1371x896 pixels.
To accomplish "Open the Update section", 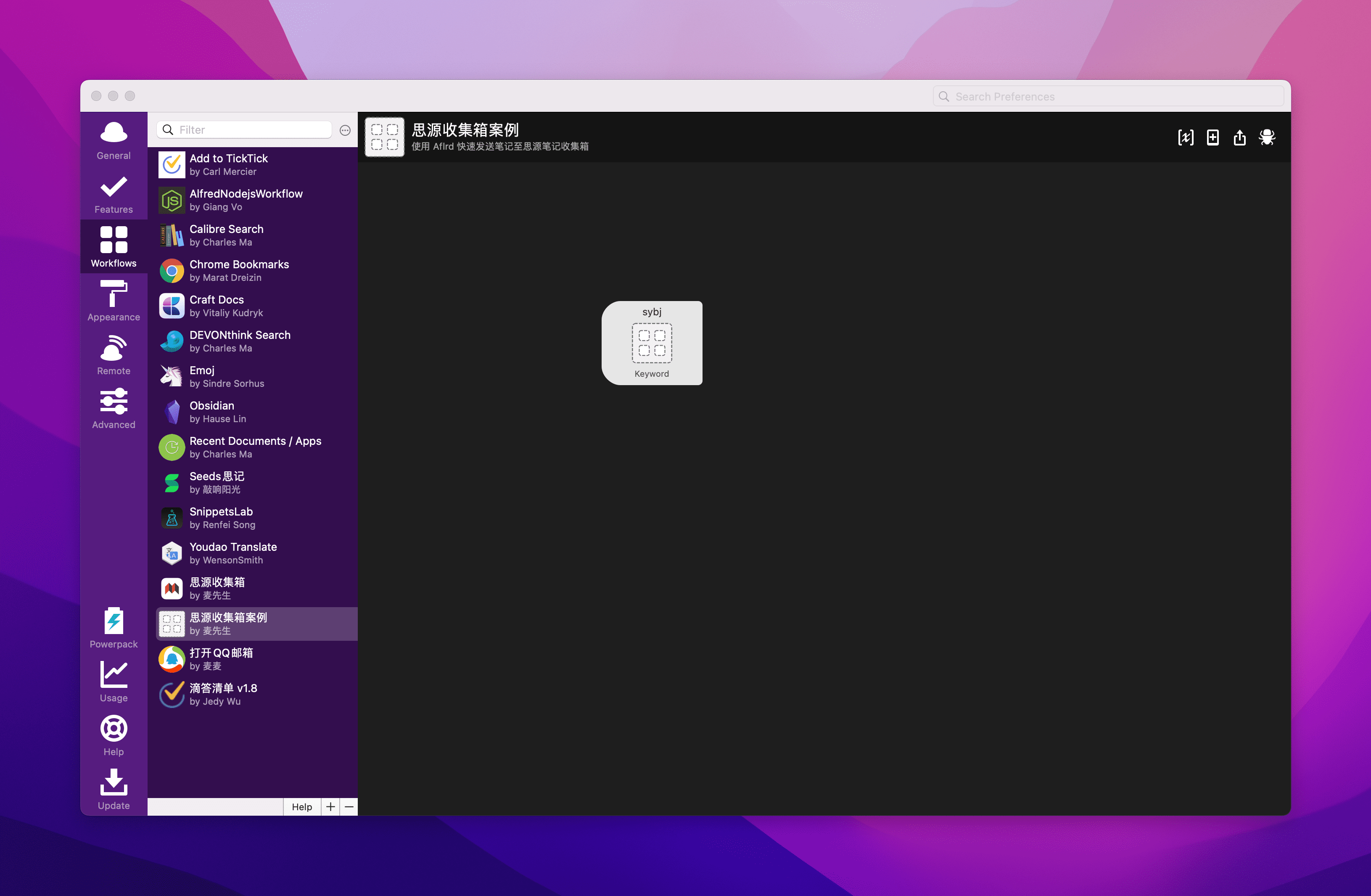I will click(x=114, y=789).
